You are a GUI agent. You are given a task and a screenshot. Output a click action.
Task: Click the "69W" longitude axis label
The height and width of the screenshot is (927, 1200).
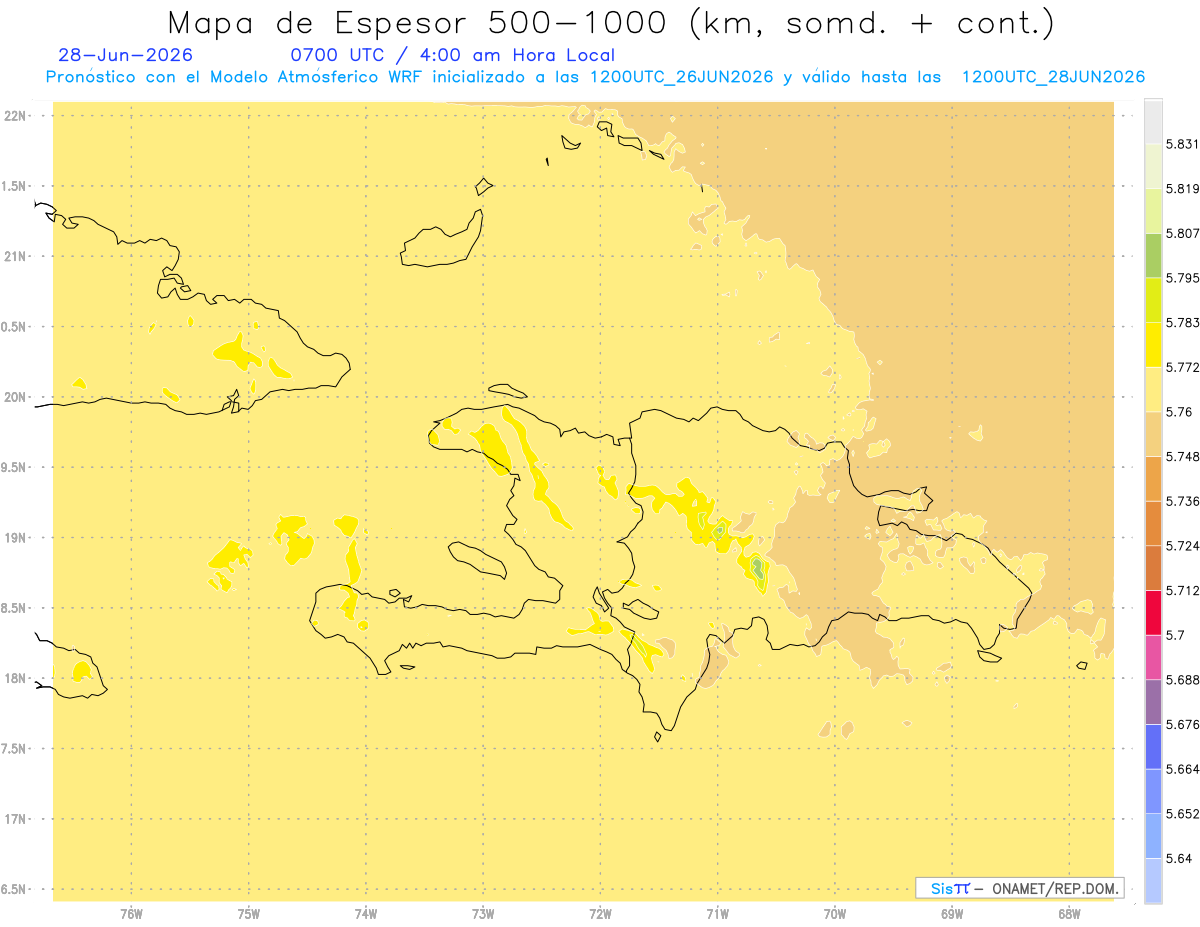[x=952, y=914]
